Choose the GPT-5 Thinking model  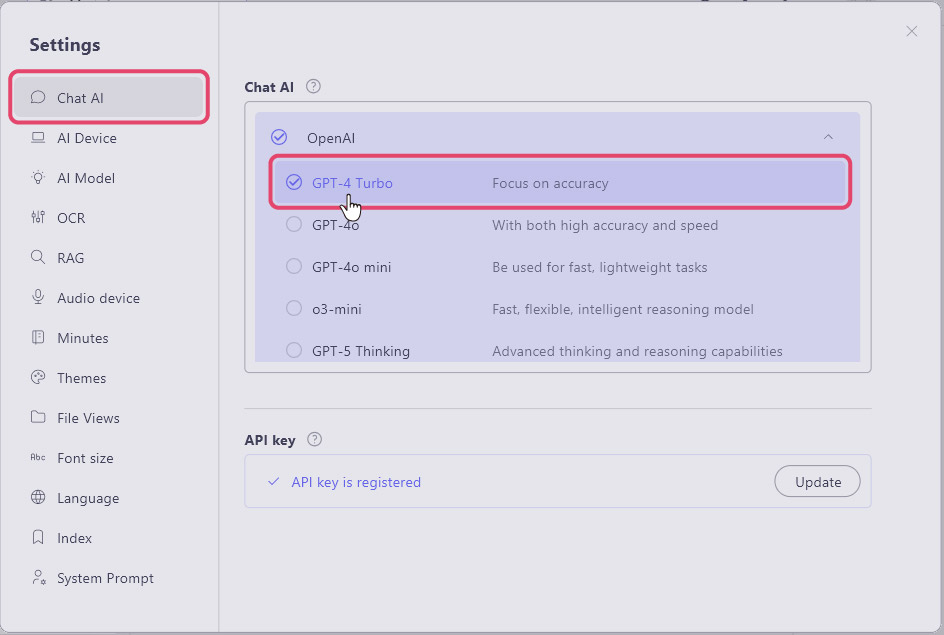[294, 350]
